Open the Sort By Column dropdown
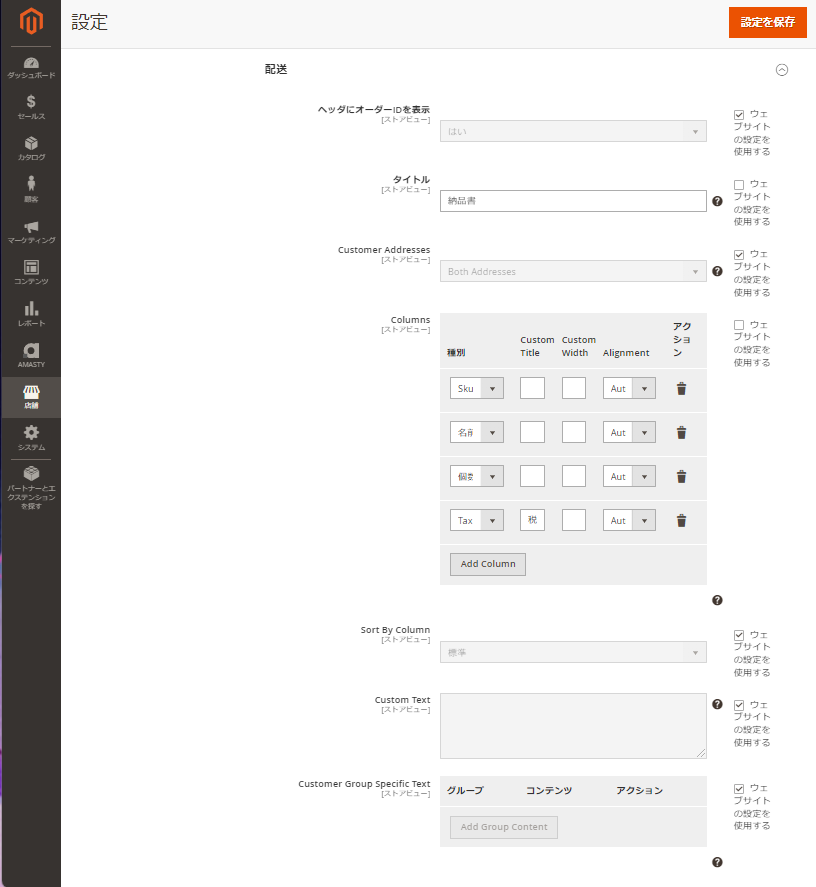The width and height of the screenshot is (816, 887). coord(573,652)
